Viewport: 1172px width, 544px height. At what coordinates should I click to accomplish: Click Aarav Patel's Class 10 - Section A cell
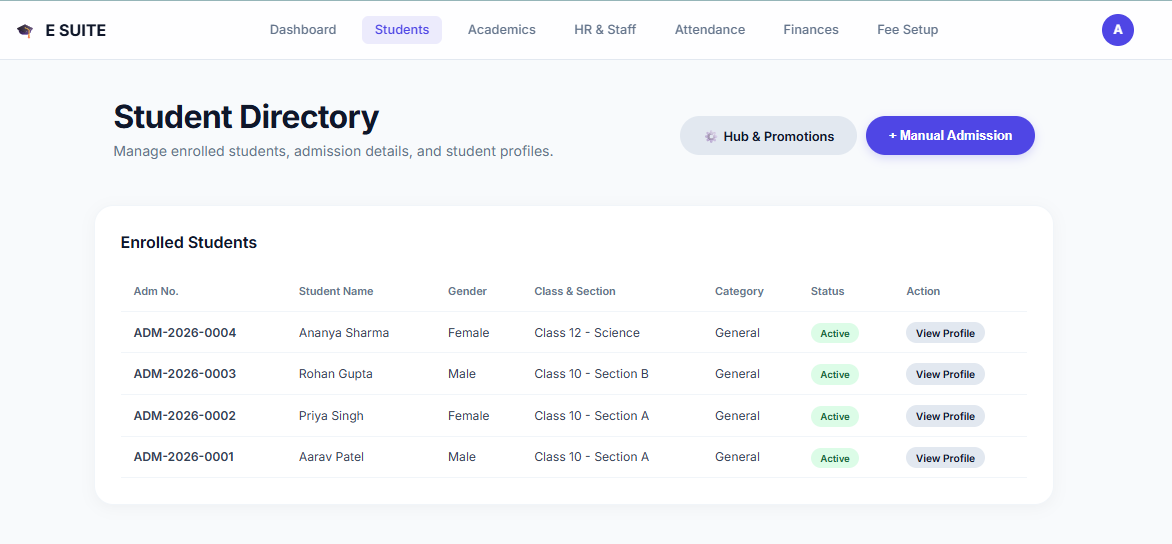coord(591,457)
